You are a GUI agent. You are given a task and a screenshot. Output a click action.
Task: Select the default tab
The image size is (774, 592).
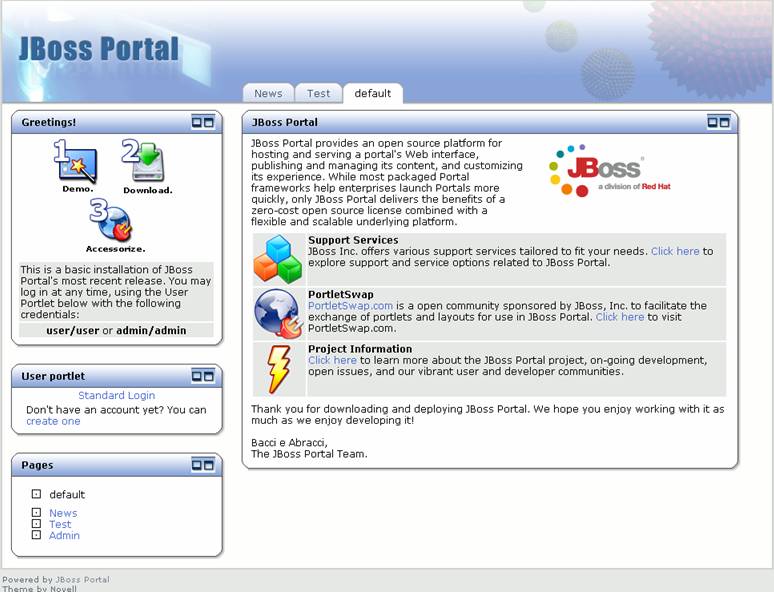pos(373,93)
